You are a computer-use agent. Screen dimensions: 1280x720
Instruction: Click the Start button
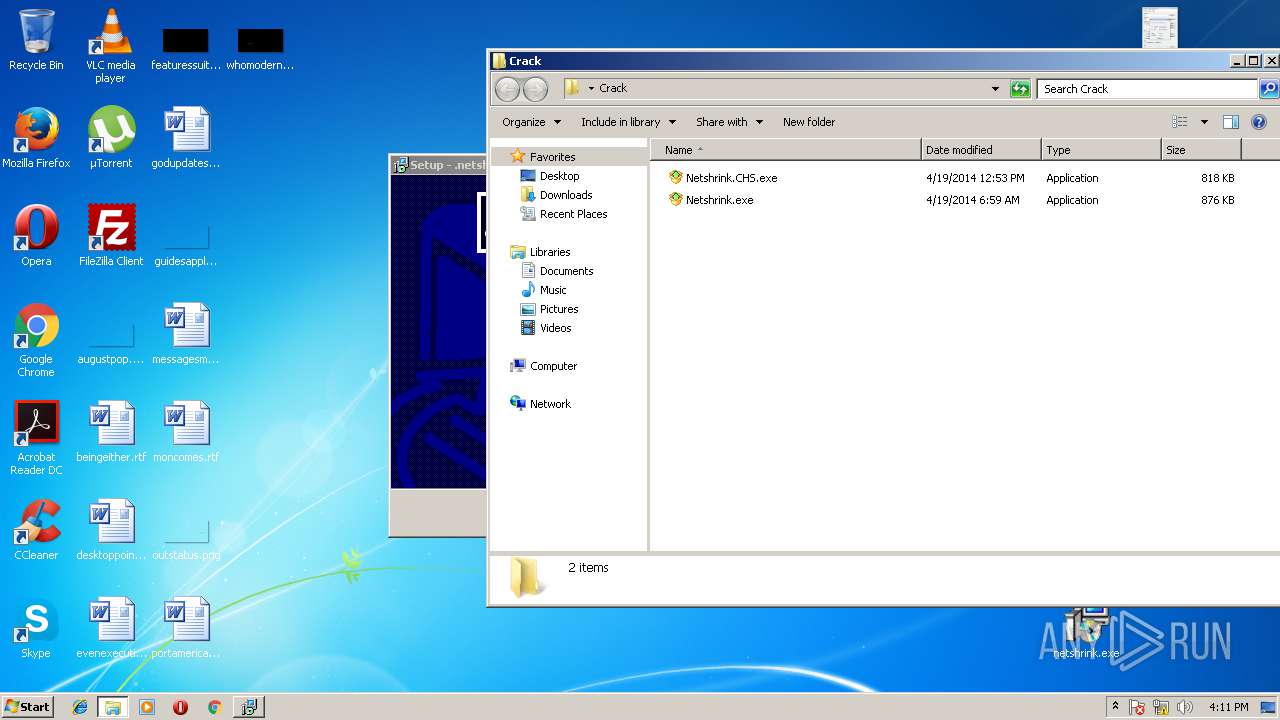pyautogui.click(x=28, y=707)
